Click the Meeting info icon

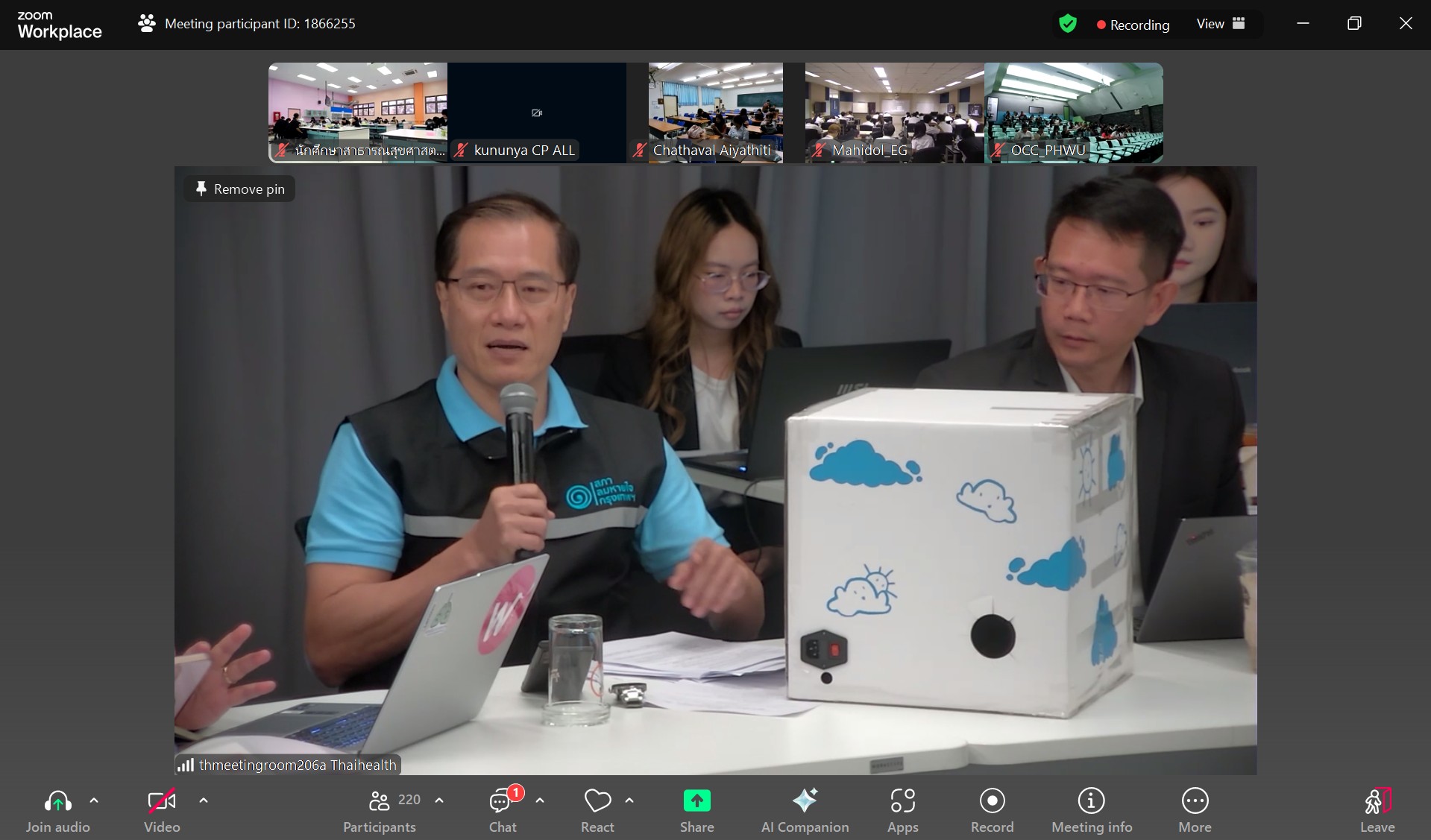point(1091,801)
